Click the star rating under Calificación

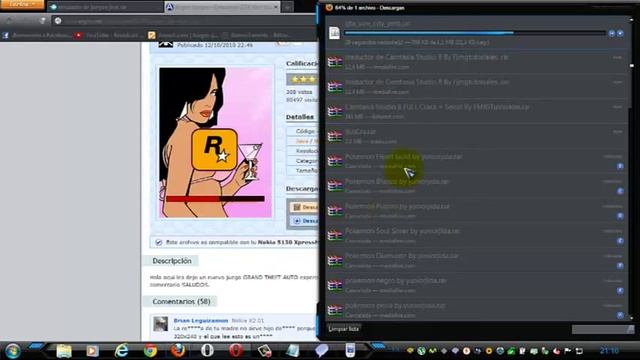[302, 79]
